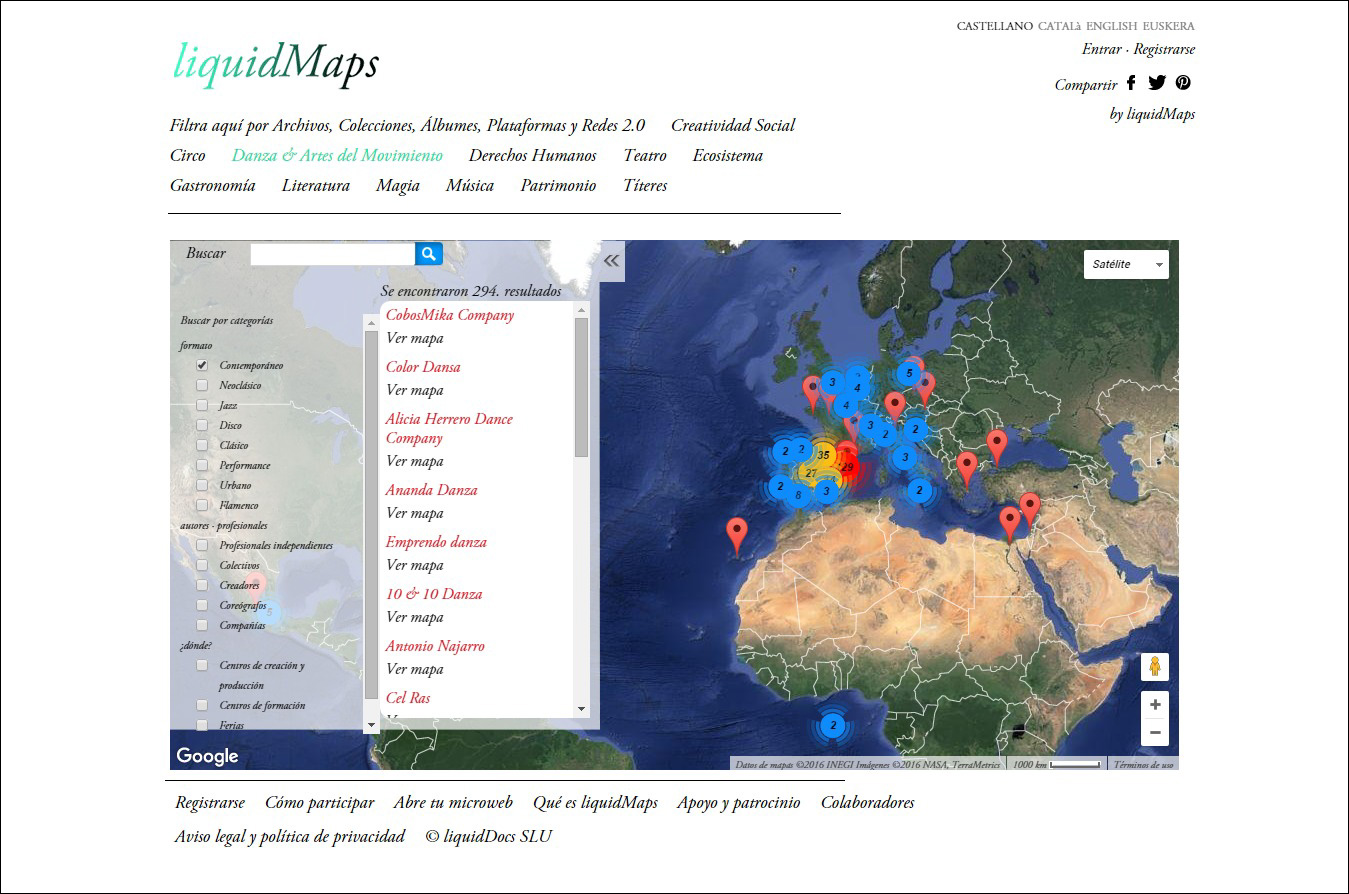Check the Compañías checkbox
Viewport: 1349px width, 894px height.
pos(202,625)
